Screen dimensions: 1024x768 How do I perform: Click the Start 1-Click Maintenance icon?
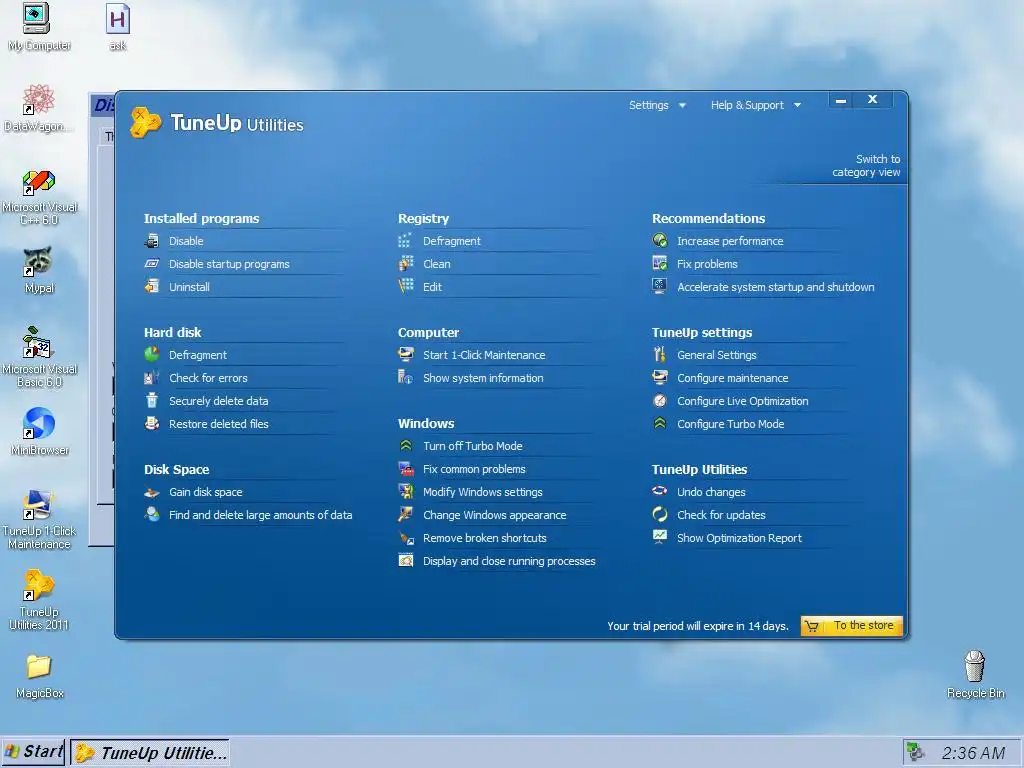pos(406,355)
